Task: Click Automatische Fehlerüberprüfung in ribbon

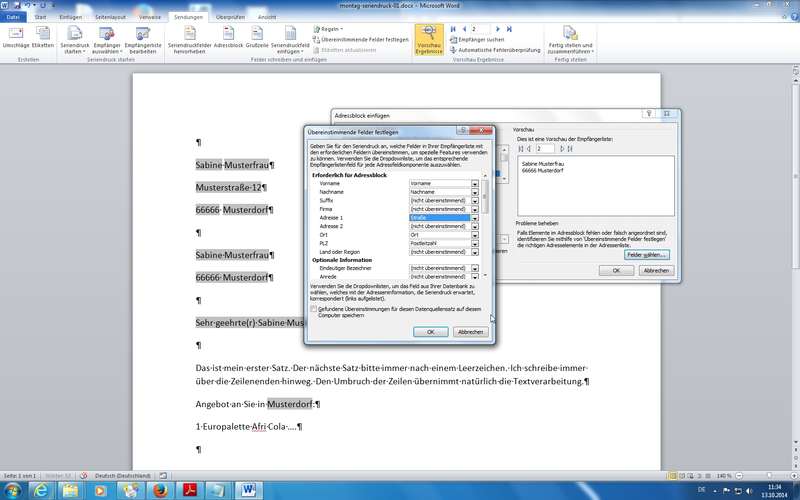Action: click(x=495, y=50)
